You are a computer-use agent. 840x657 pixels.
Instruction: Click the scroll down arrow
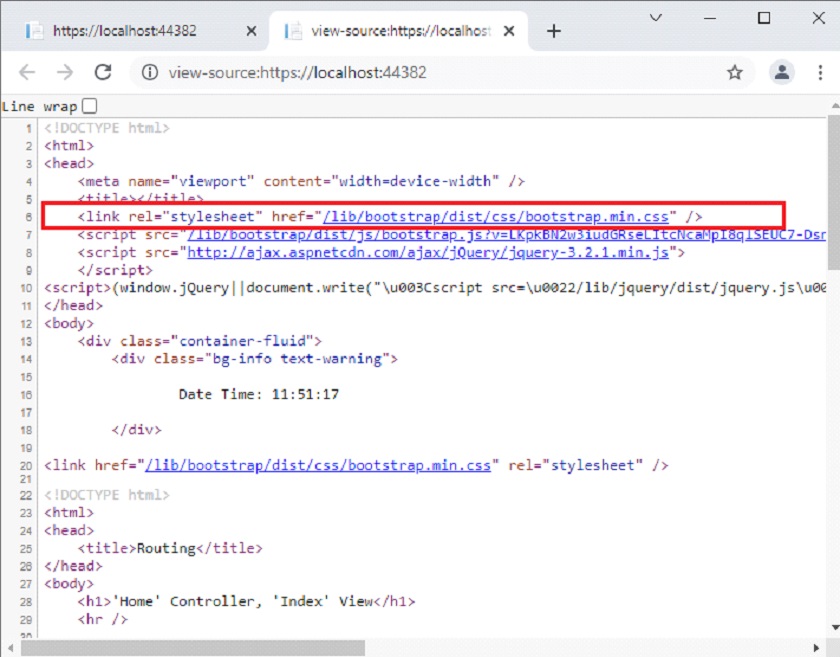click(834, 627)
